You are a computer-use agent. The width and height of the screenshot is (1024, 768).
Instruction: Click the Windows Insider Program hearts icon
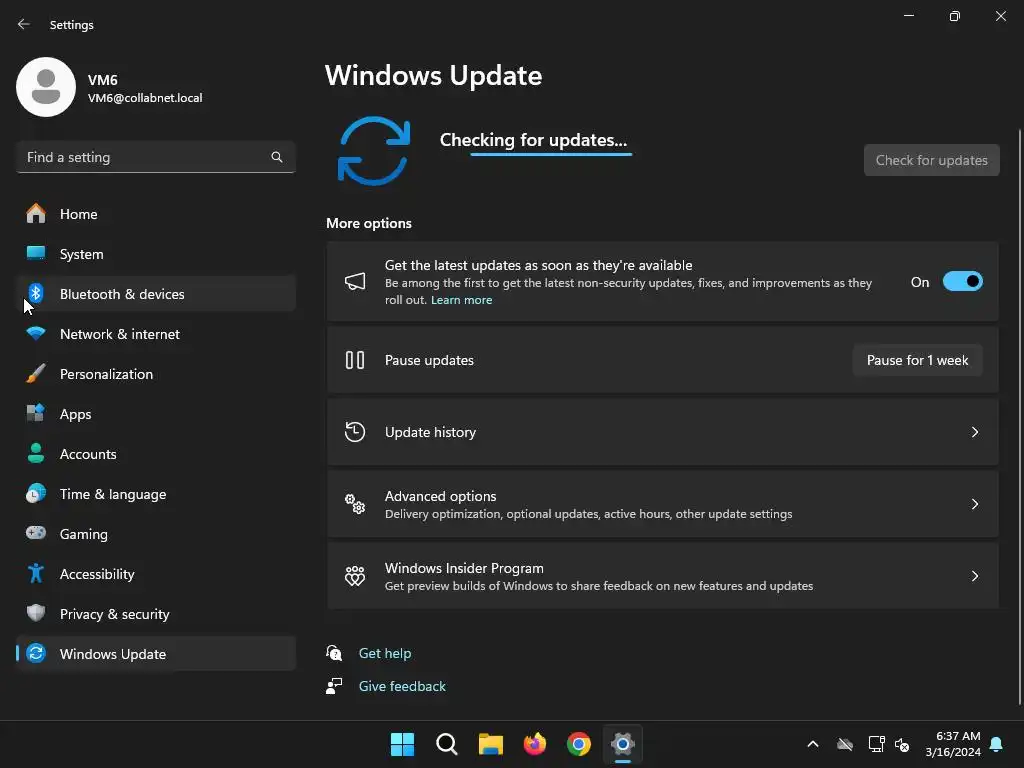click(355, 575)
